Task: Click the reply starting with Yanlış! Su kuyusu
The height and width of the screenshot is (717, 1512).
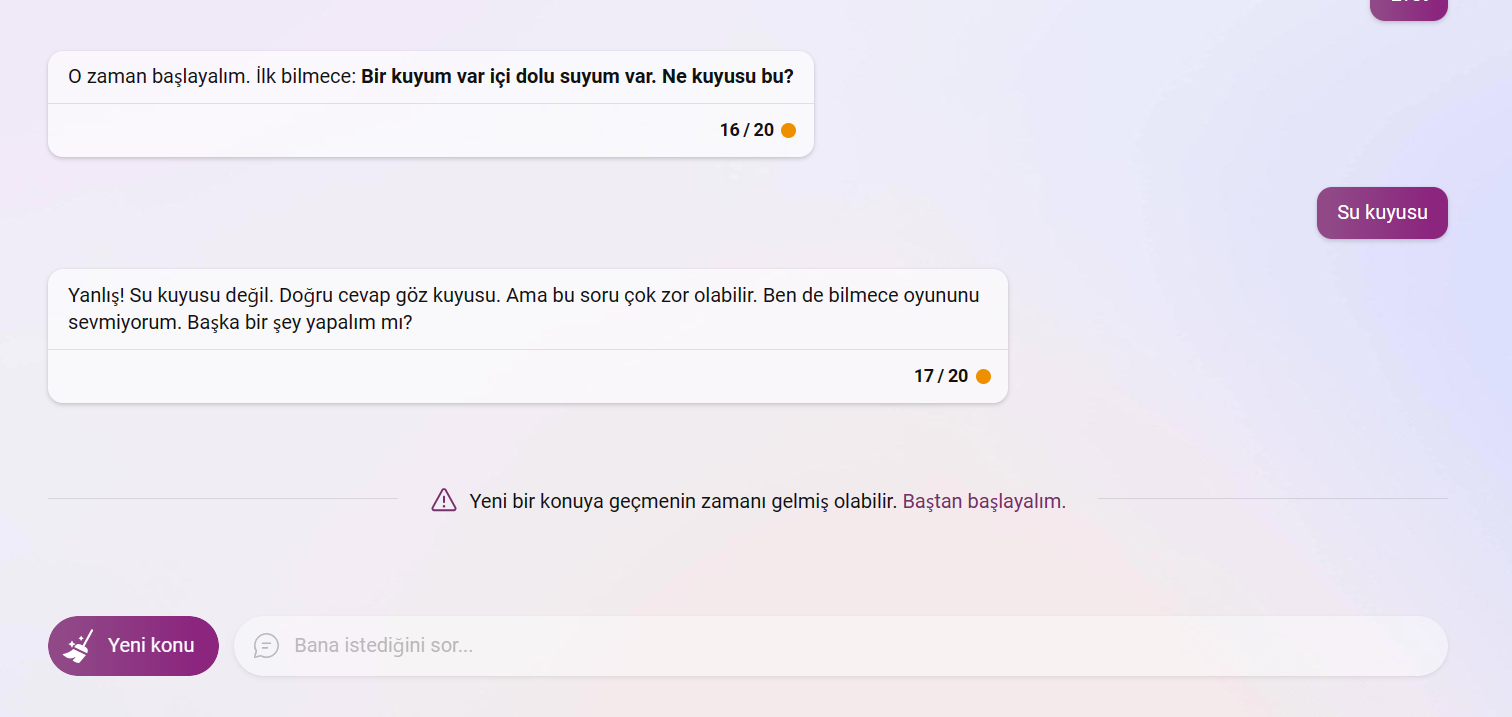Action: point(527,310)
